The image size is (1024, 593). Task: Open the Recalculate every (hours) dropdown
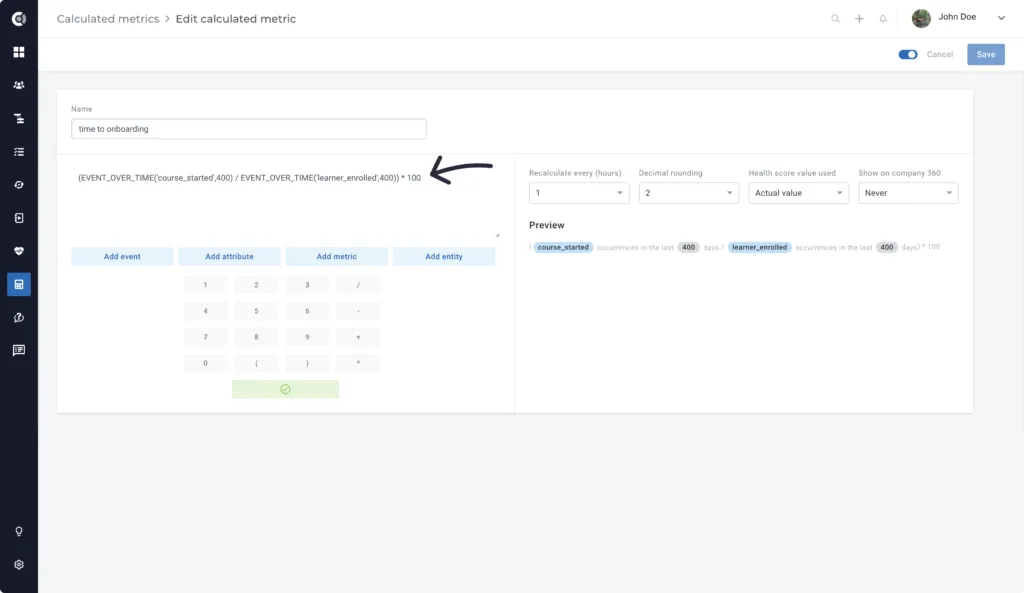pos(579,193)
